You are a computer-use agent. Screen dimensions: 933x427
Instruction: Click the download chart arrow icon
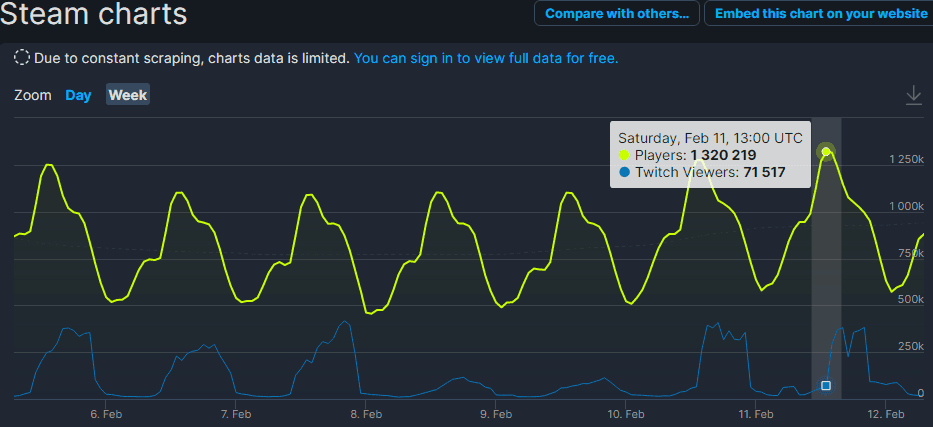coord(913,95)
